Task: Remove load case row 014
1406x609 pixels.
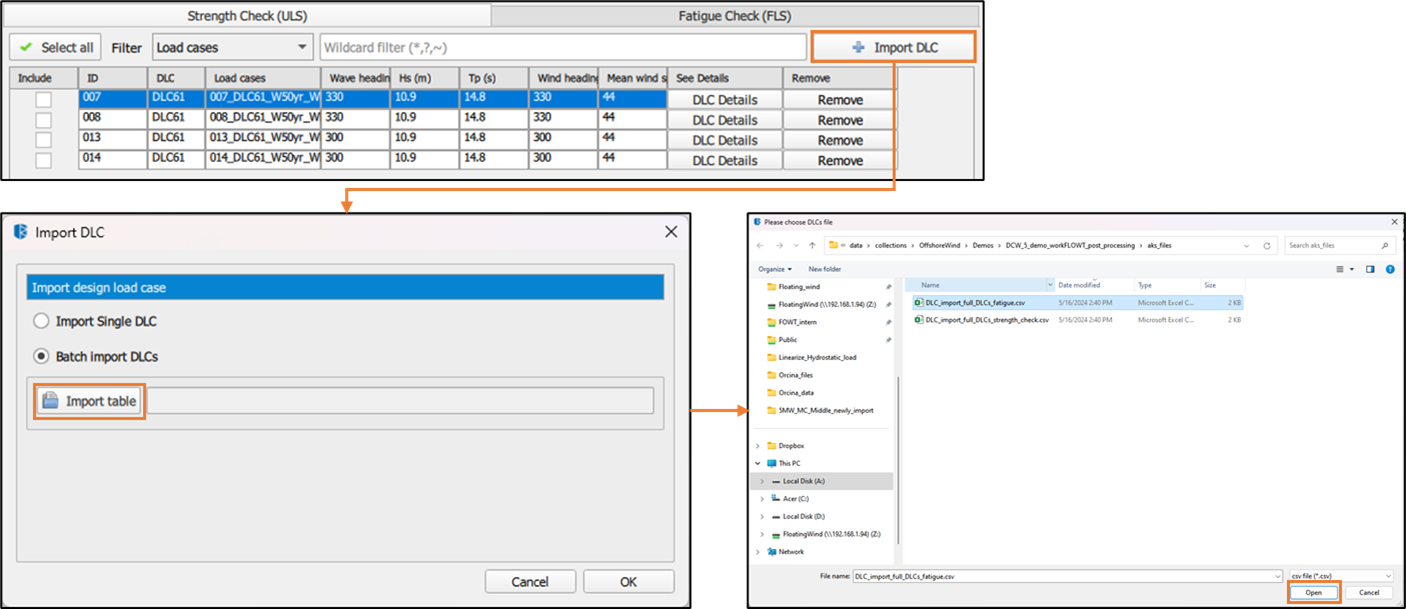Action: (840, 160)
